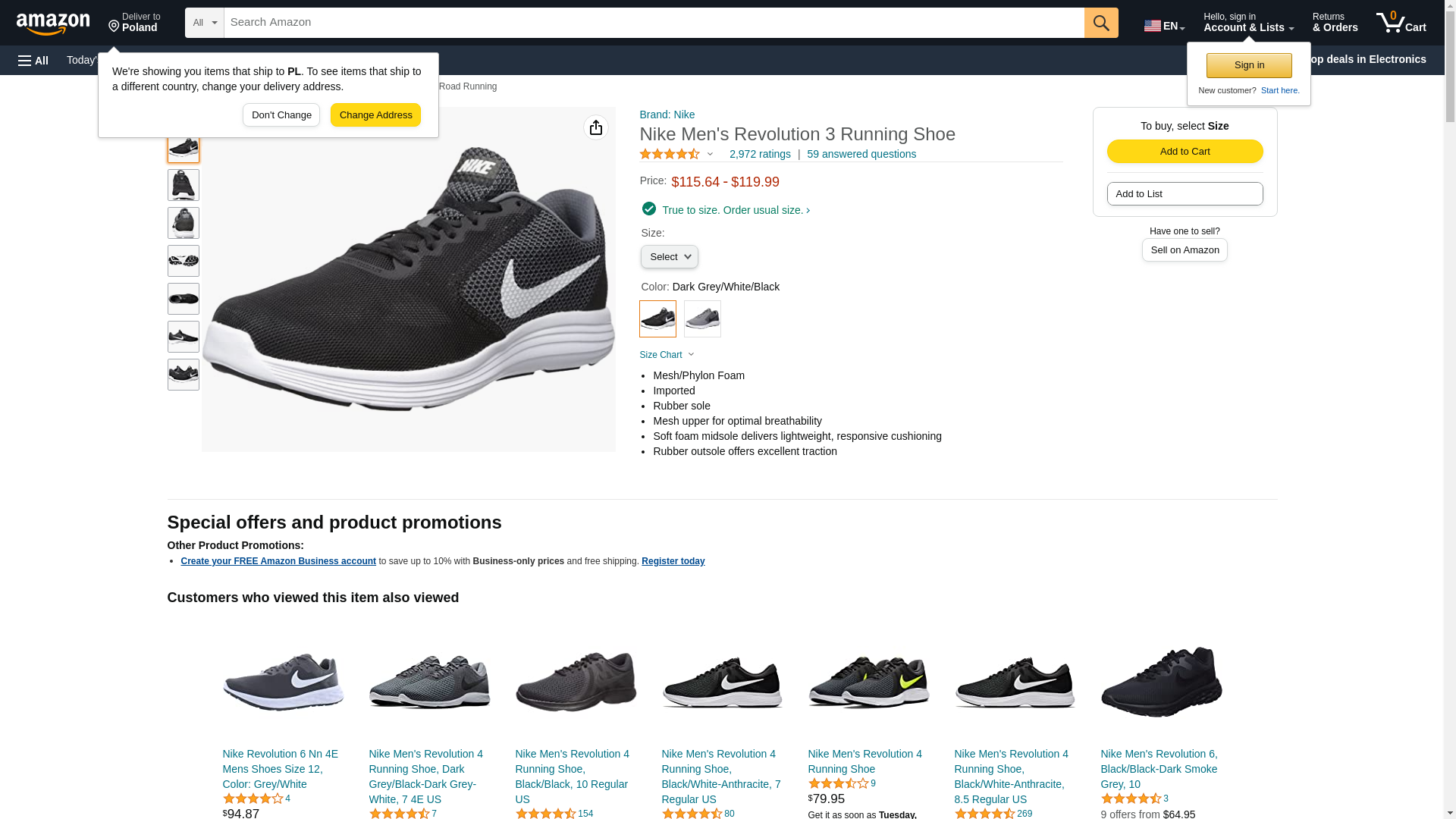
Task: Click into the Search Amazon field
Action: [654, 23]
